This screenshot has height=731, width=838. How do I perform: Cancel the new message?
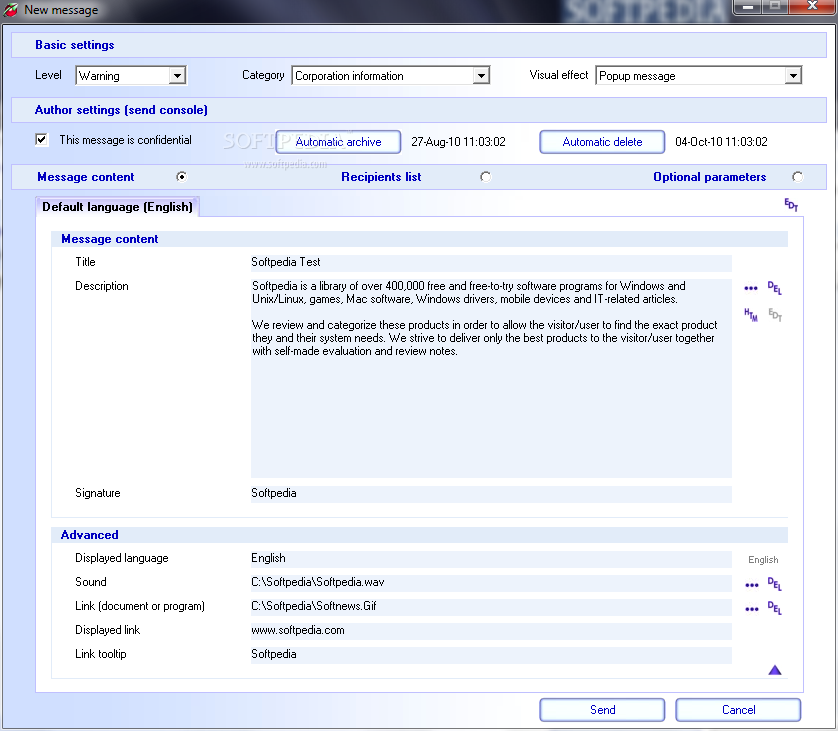pyautogui.click(x=738, y=710)
